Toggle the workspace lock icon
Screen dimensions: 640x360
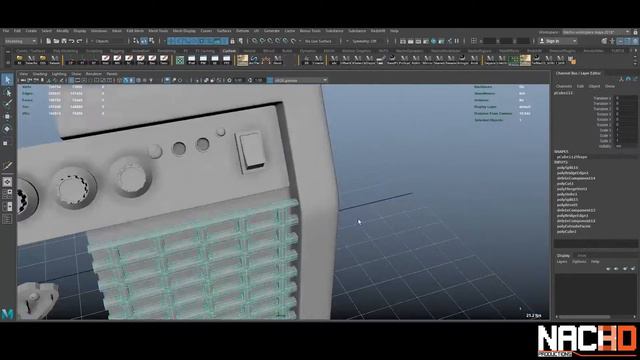tap(636, 32)
